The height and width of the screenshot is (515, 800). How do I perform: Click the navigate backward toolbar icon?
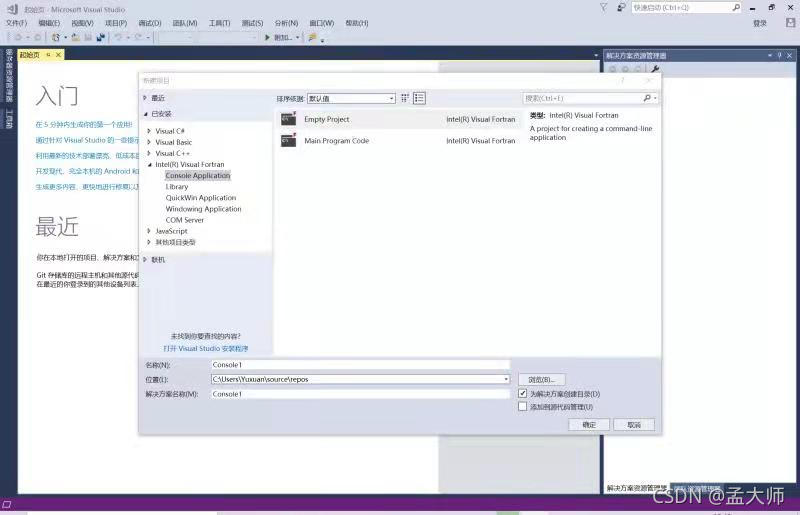click(18, 37)
